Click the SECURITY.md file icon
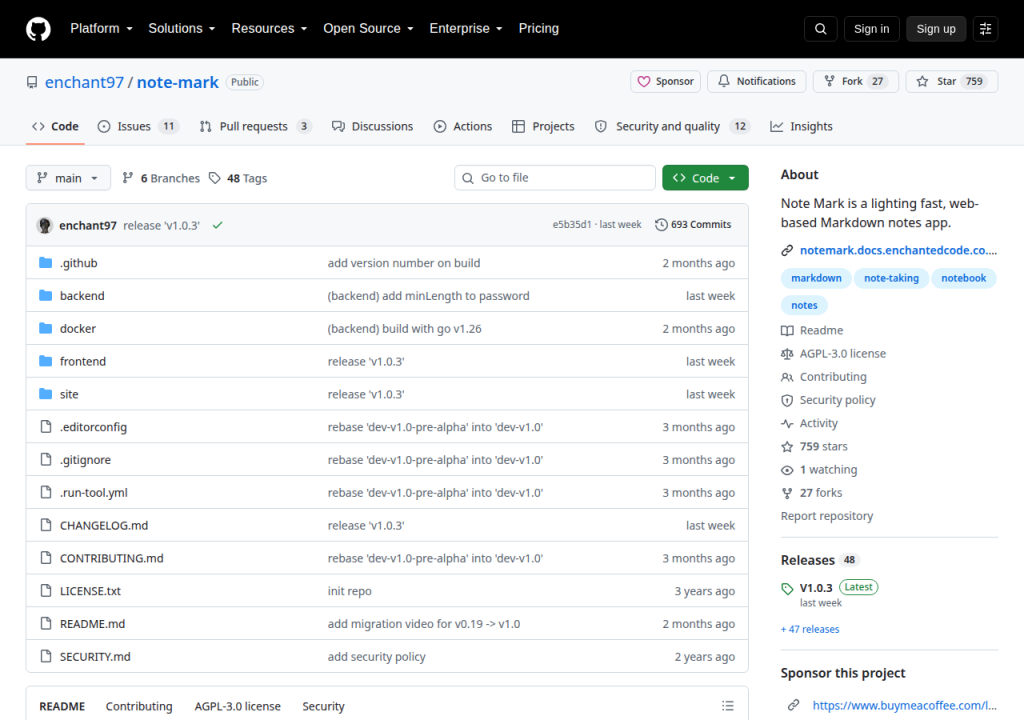 coord(46,656)
